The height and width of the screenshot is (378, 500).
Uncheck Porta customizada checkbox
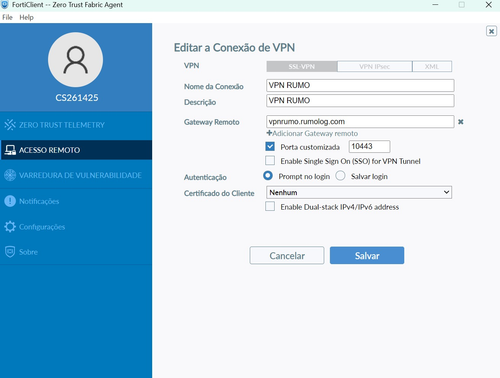click(270, 146)
